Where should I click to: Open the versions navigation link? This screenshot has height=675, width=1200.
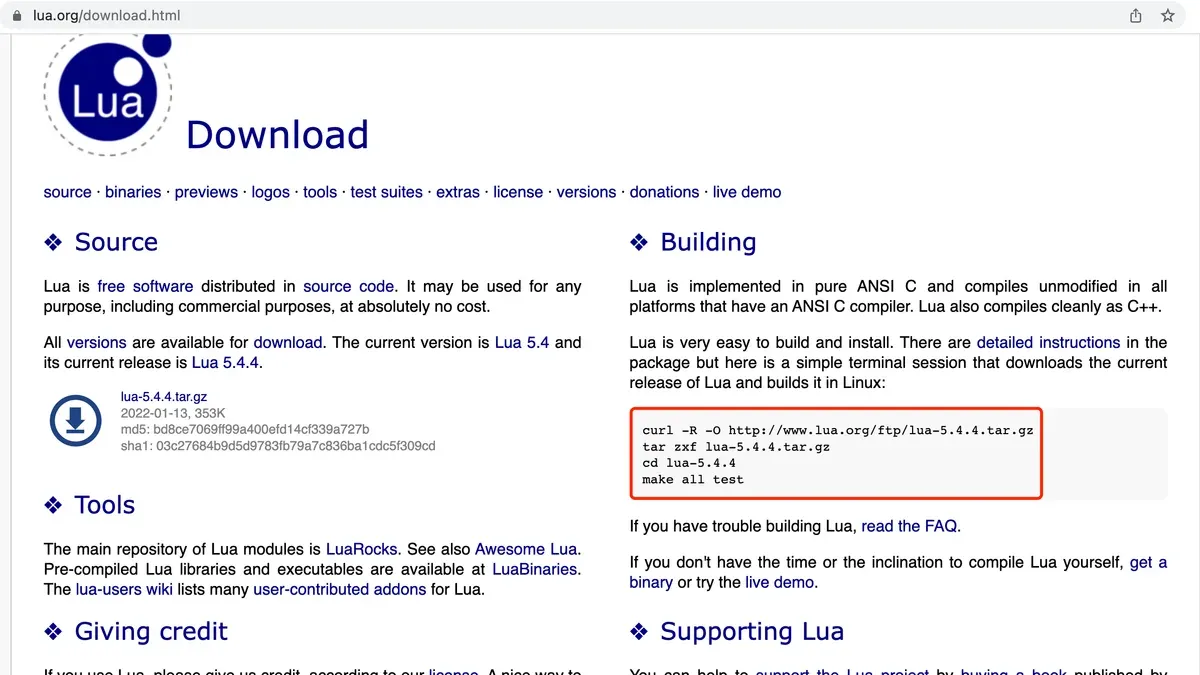click(x=586, y=192)
